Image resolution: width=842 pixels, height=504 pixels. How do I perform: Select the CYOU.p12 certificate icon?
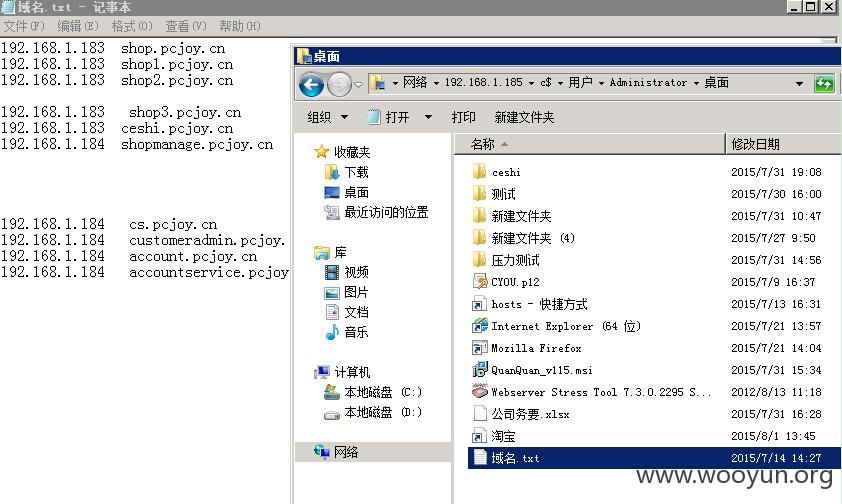coord(480,282)
